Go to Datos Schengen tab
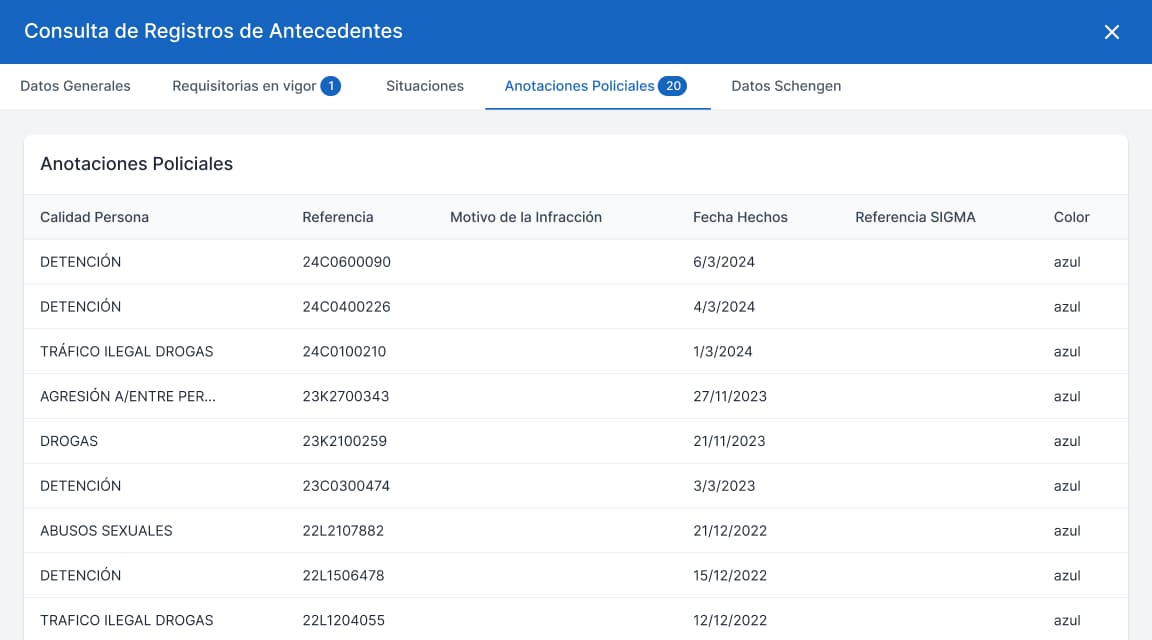1152x640 pixels. (786, 86)
